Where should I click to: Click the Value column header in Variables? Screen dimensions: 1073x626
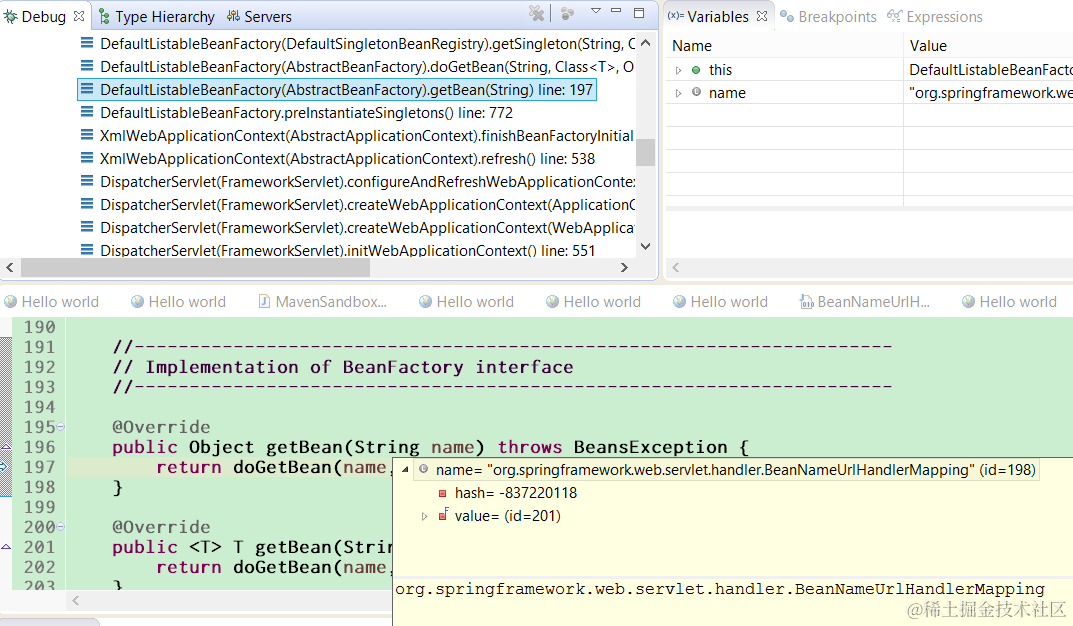coord(928,46)
